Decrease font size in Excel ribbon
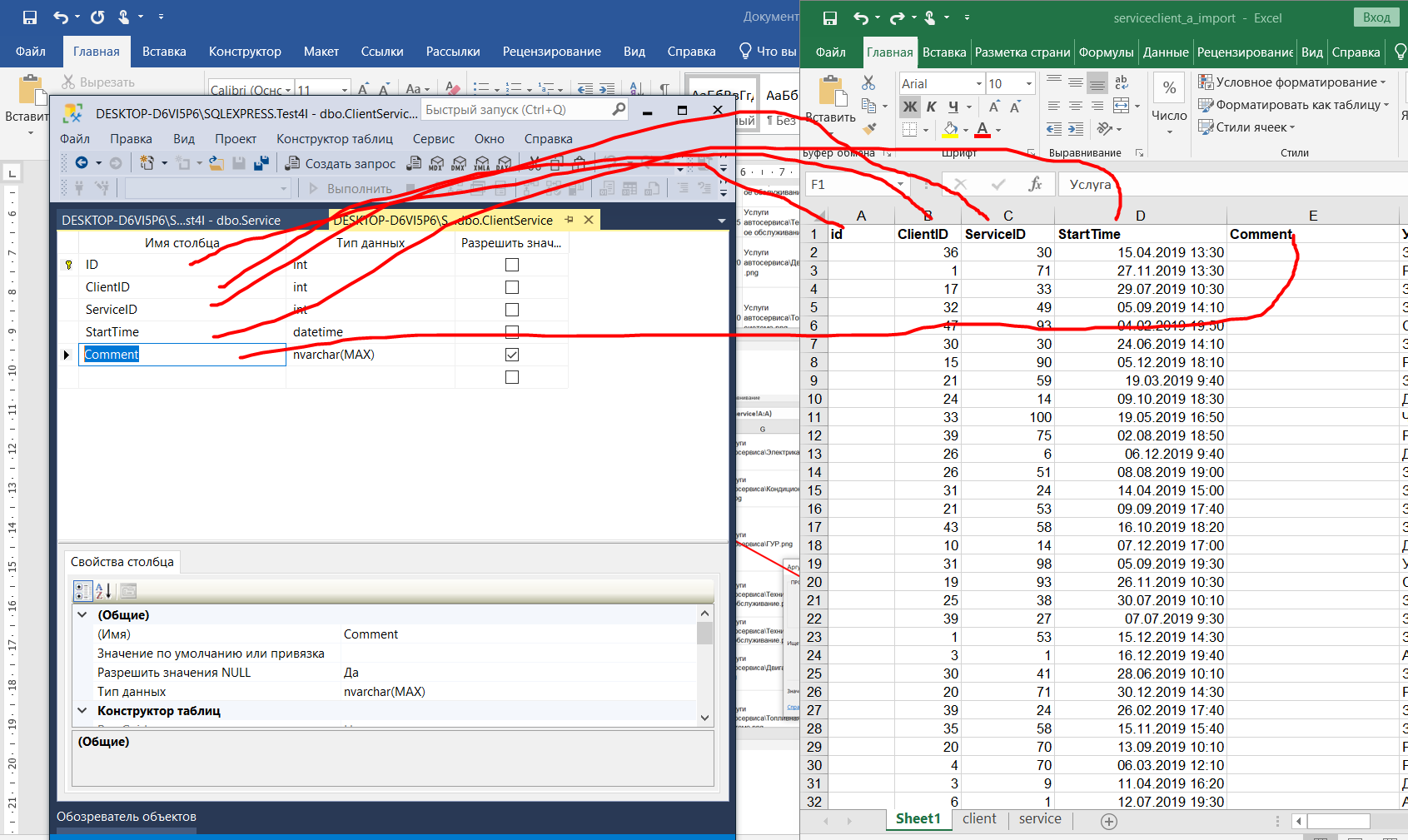The height and width of the screenshot is (840, 1408). coord(1015,107)
